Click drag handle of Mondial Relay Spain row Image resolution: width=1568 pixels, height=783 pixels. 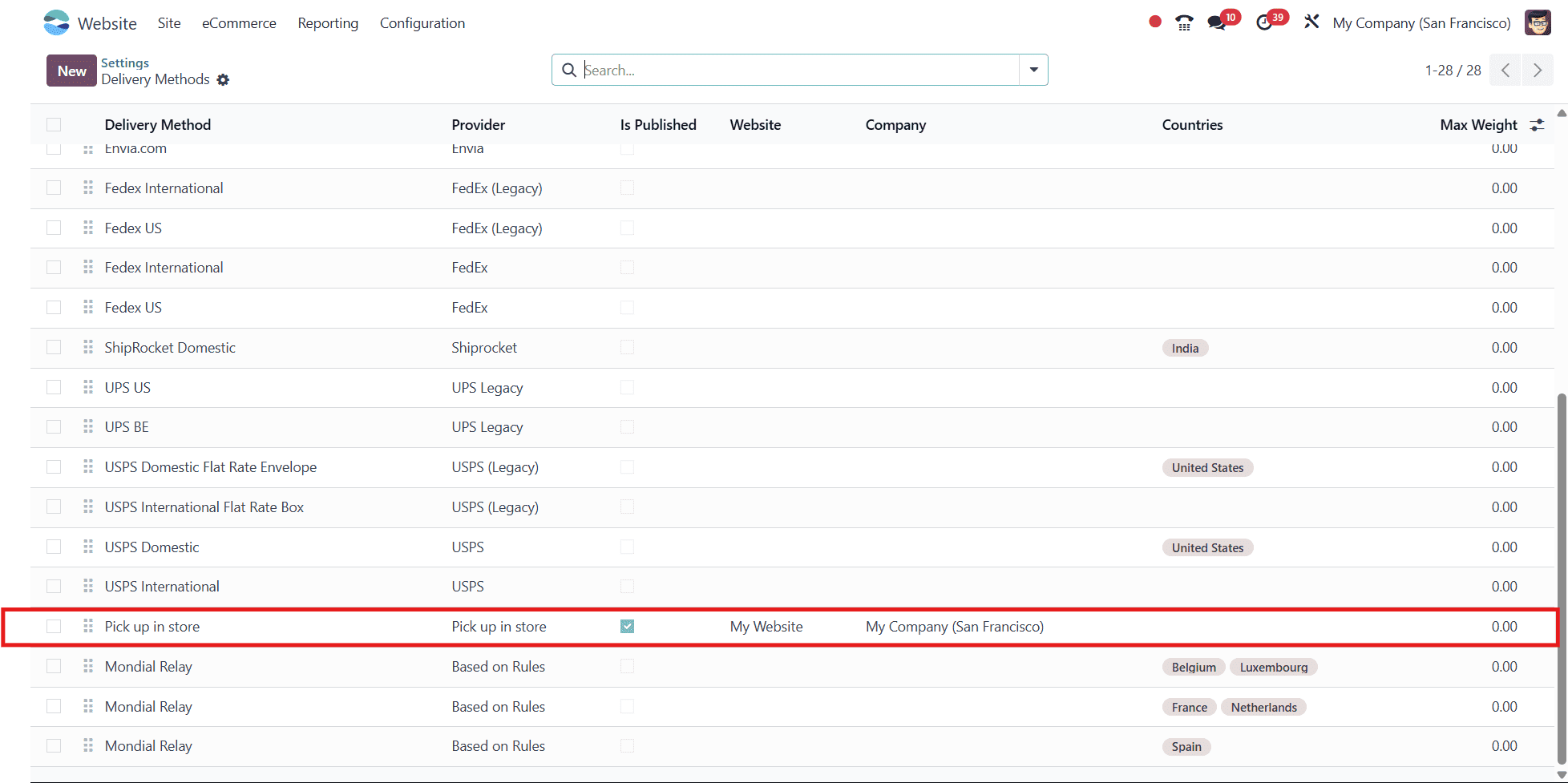(88, 745)
